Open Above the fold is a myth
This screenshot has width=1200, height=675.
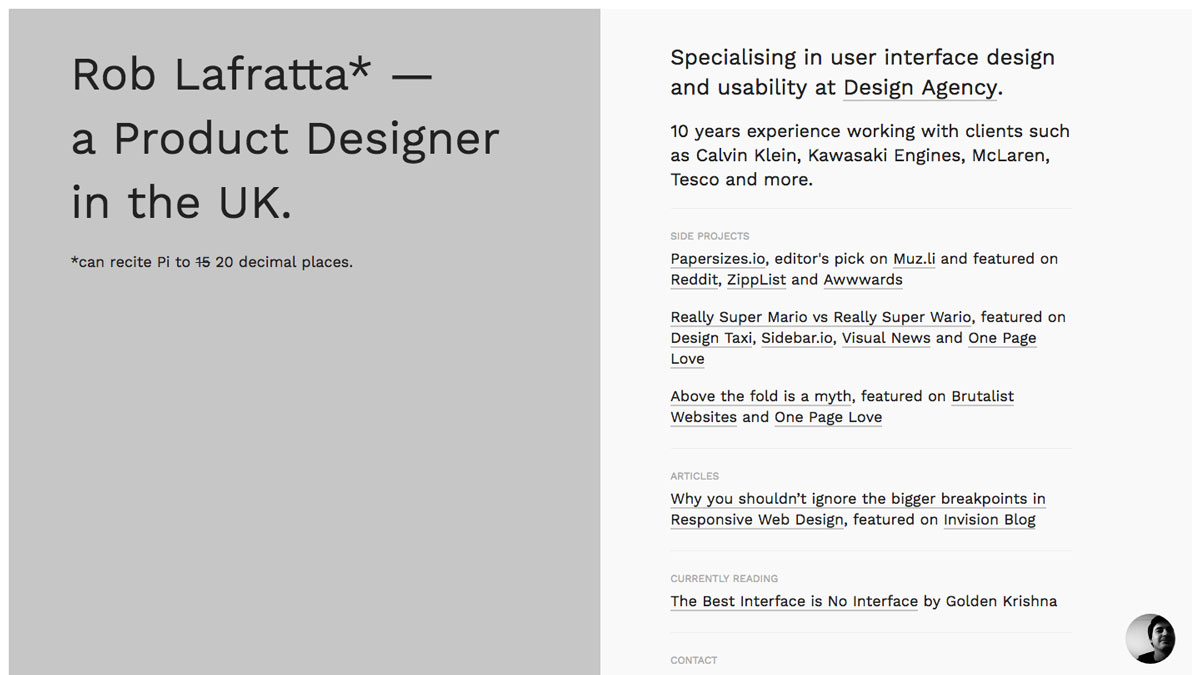(x=761, y=396)
